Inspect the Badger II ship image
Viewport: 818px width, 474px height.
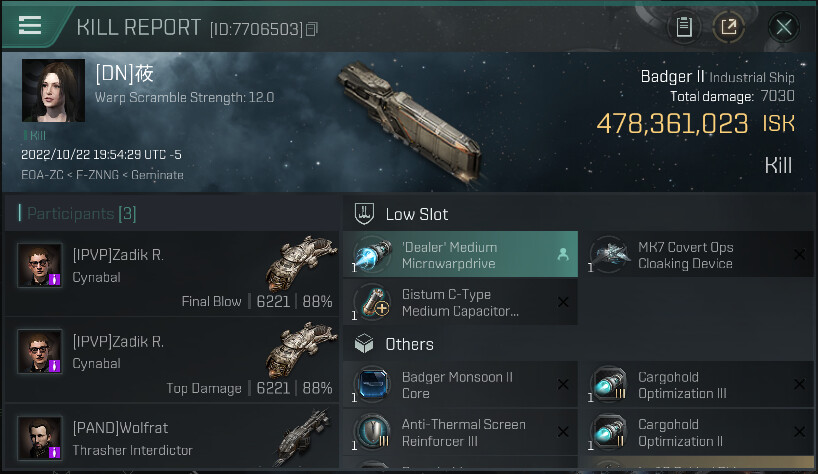click(x=412, y=120)
